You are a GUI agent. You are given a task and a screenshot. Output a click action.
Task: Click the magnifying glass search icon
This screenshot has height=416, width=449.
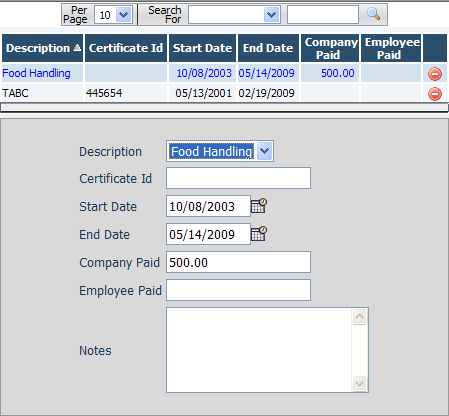point(373,14)
